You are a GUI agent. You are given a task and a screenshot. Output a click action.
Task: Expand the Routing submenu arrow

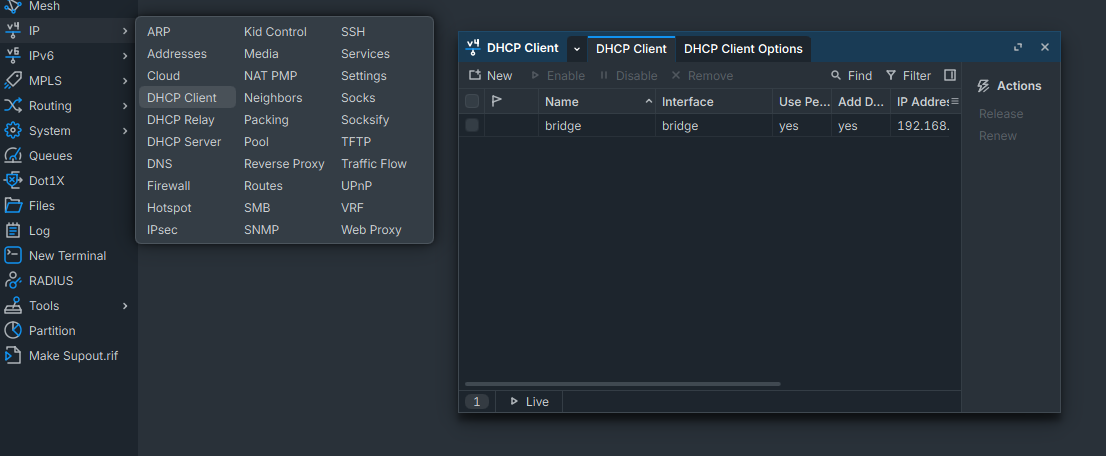coord(125,106)
